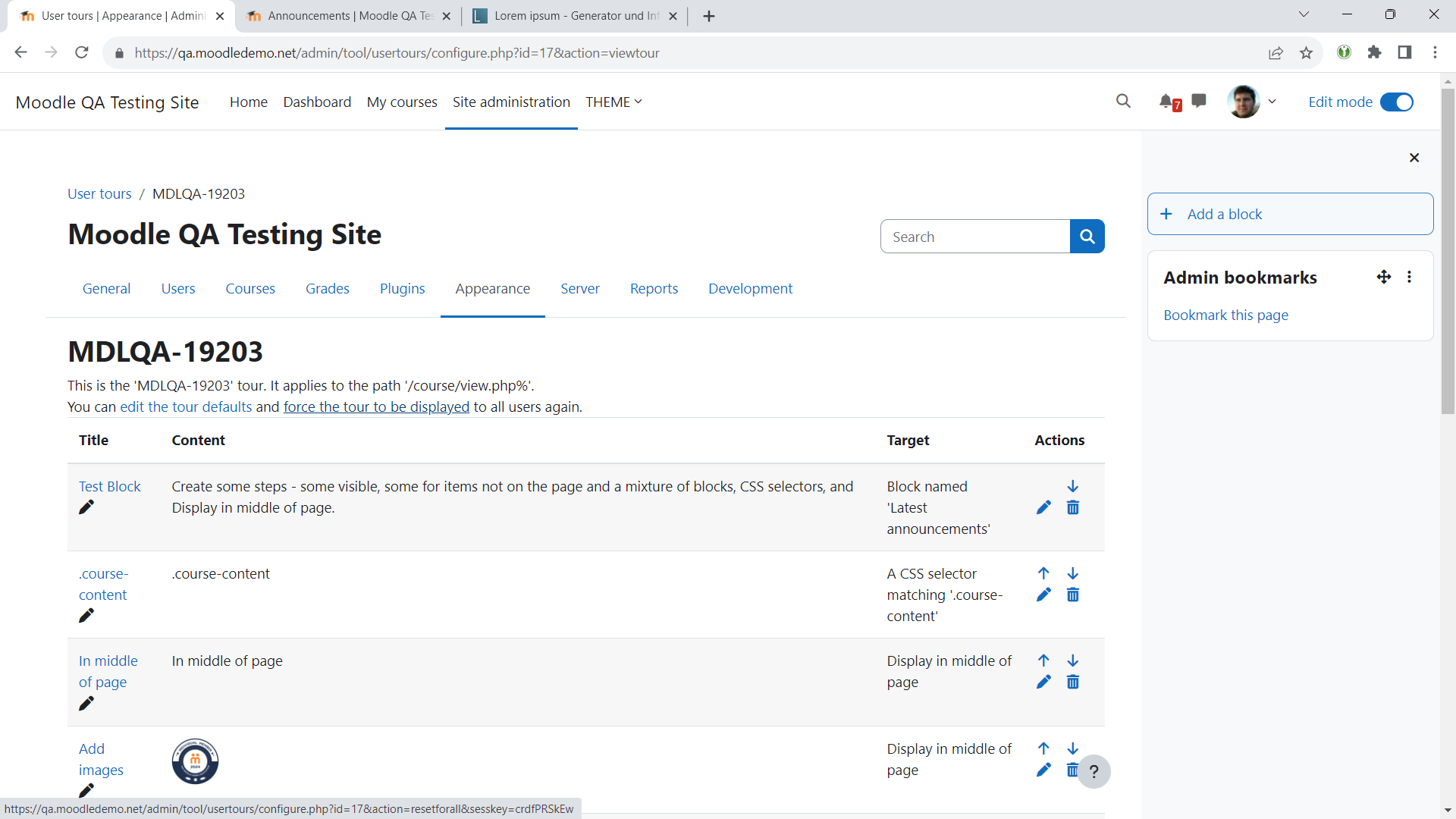Edit 'In middle of page' title inline
Screen dimensions: 1456x819
(86, 704)
